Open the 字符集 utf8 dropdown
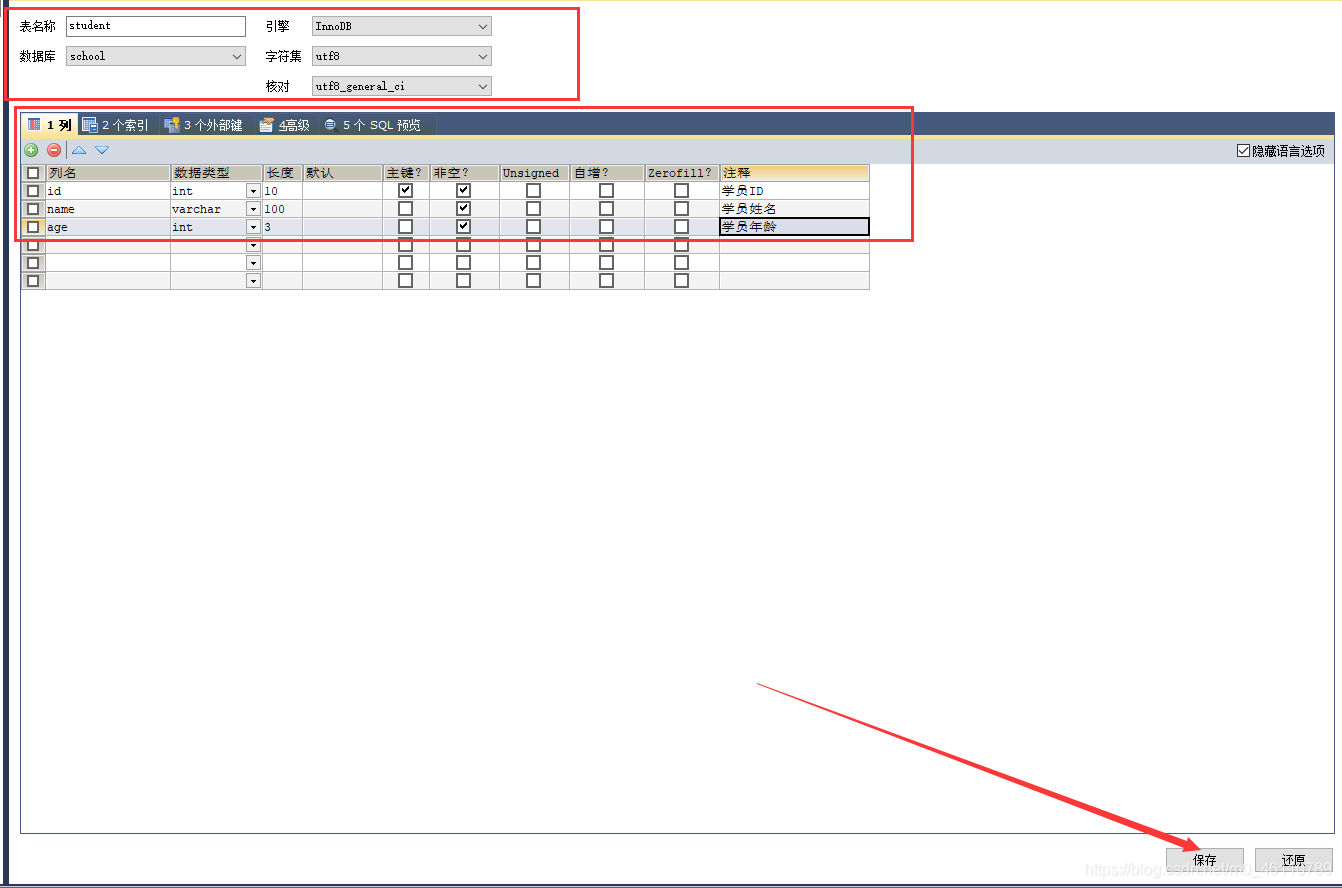The height and width of the screenshot is (888, 1342). click(x=401, y=56)
